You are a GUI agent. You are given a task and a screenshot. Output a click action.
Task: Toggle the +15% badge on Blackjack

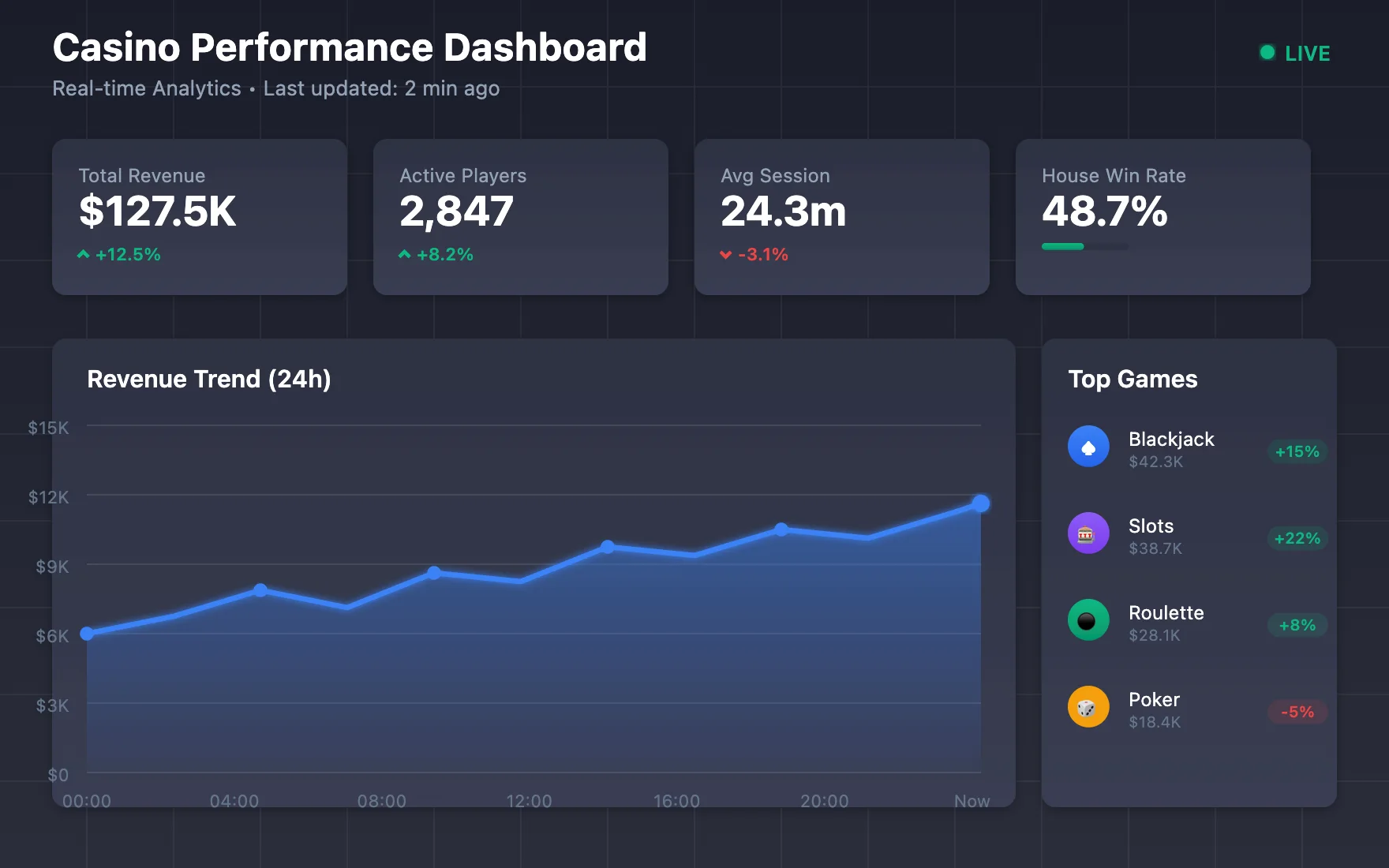pos(1297,451)
